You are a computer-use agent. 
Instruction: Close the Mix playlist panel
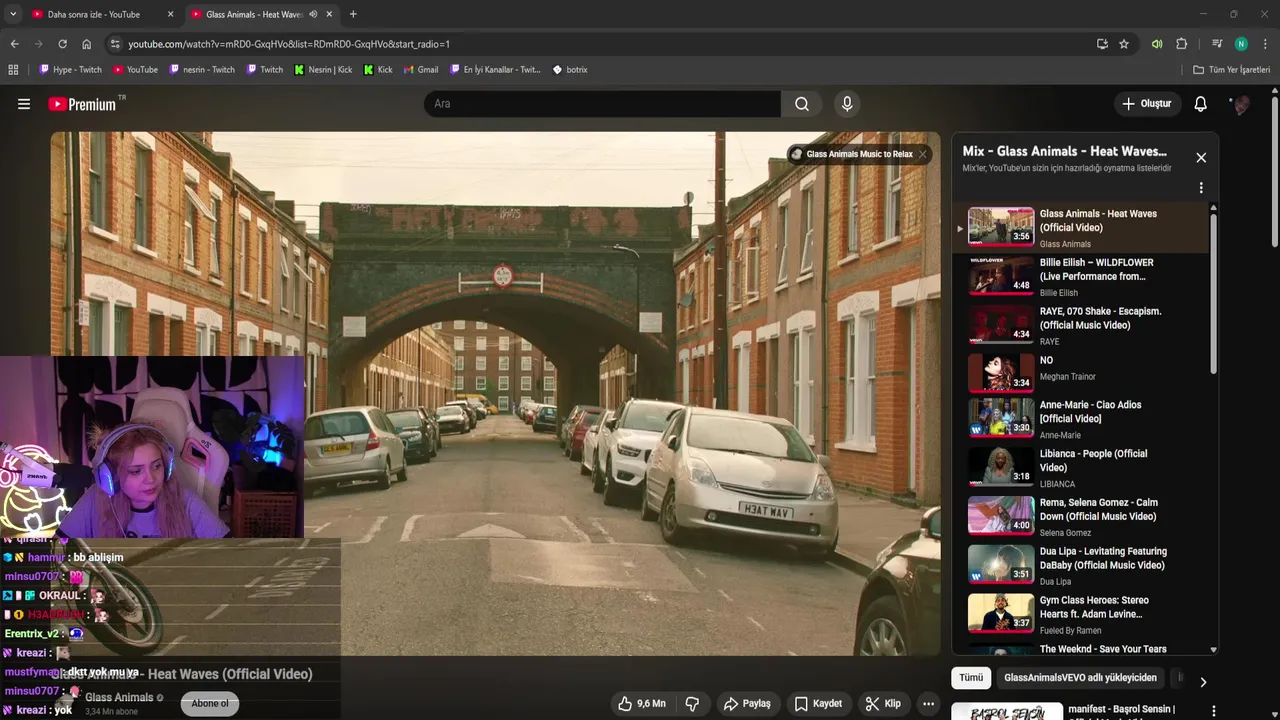point(1201,158)
